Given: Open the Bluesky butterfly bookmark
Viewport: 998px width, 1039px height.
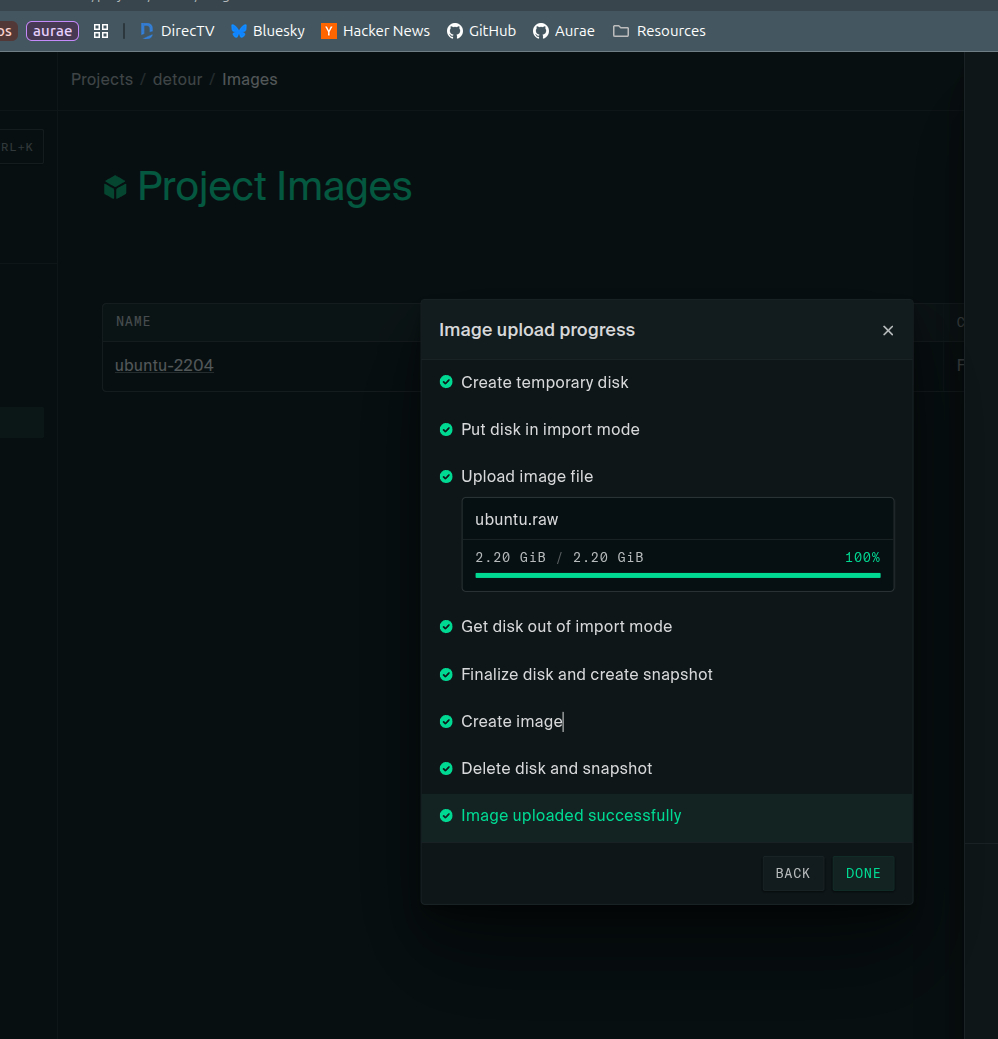Looking at the screenshot, I should 239,31.
